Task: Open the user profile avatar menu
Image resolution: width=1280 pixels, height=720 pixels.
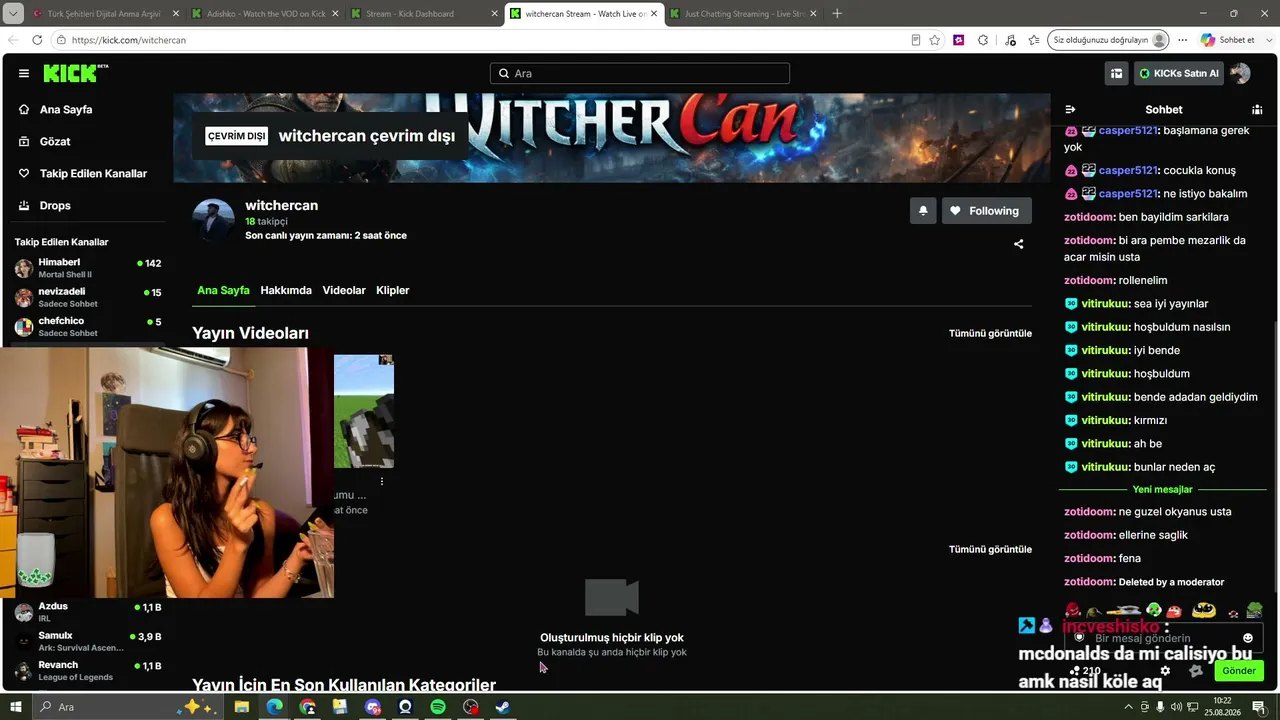Action: pyautogui.click(x=1240, y=73)
